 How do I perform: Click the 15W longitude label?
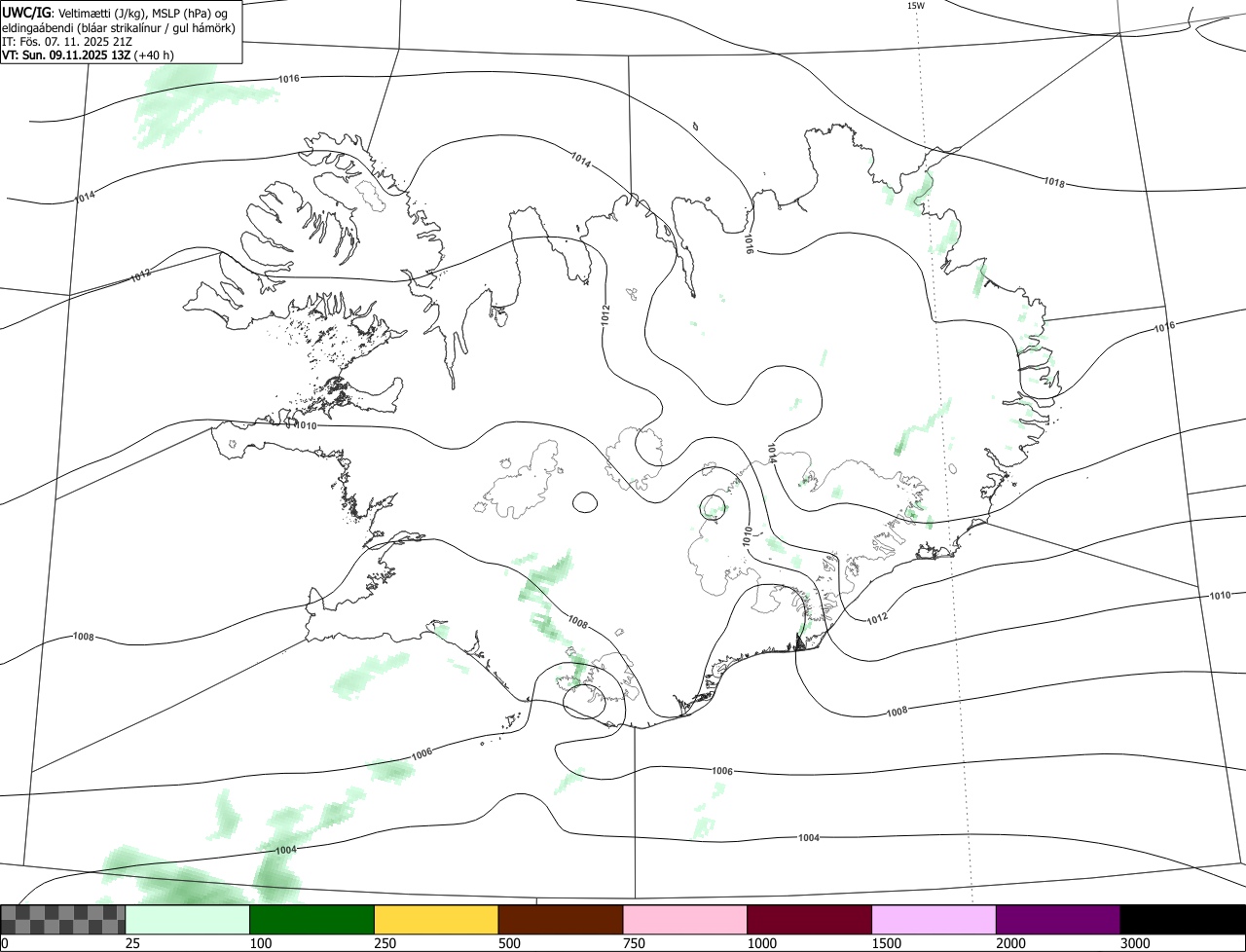tap(915, 6)
